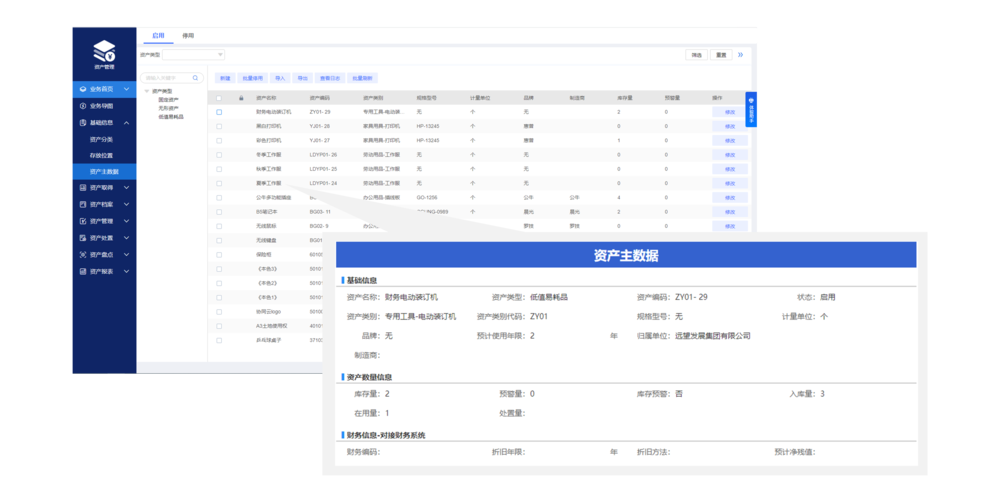Expand the 资产取得 chevron
Screen dimensions: 1000x499
point(126,188)
